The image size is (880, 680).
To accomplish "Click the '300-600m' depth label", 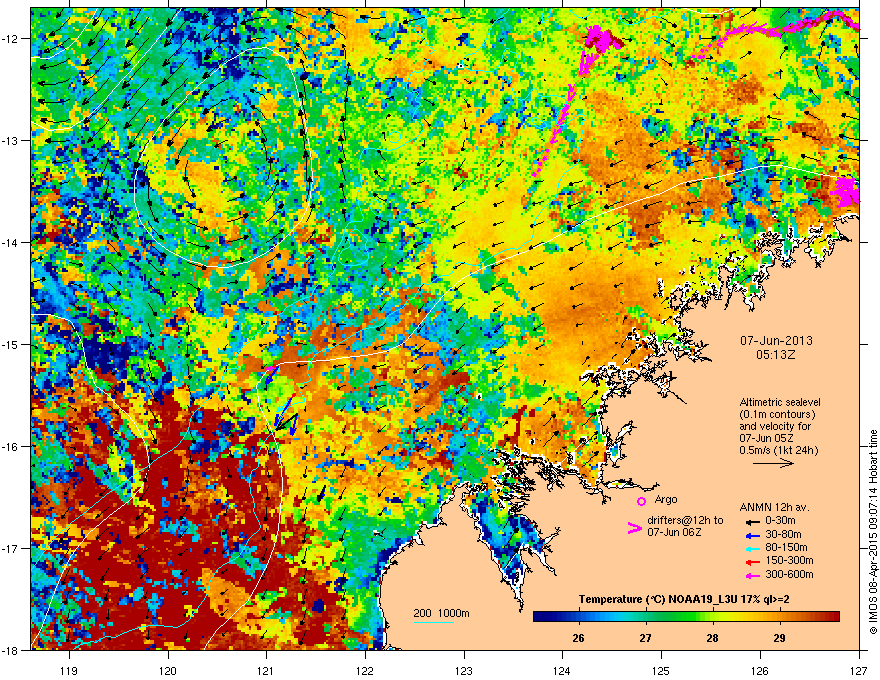I will (x=789, y=575).
